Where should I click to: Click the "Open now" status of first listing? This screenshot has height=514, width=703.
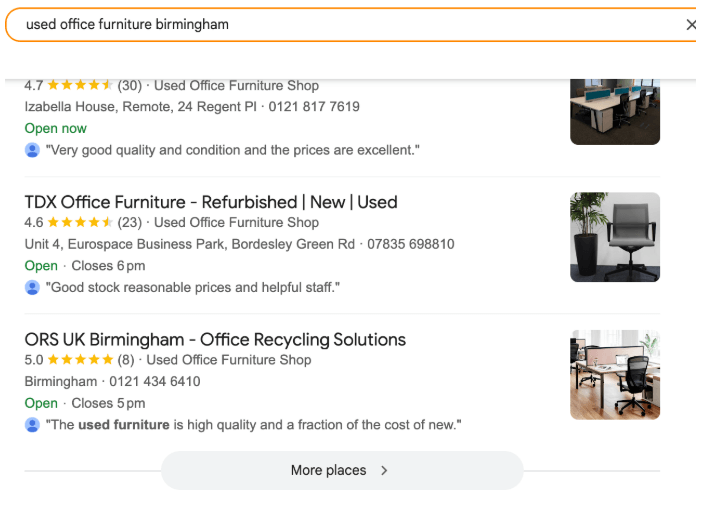tap(56, 128)
